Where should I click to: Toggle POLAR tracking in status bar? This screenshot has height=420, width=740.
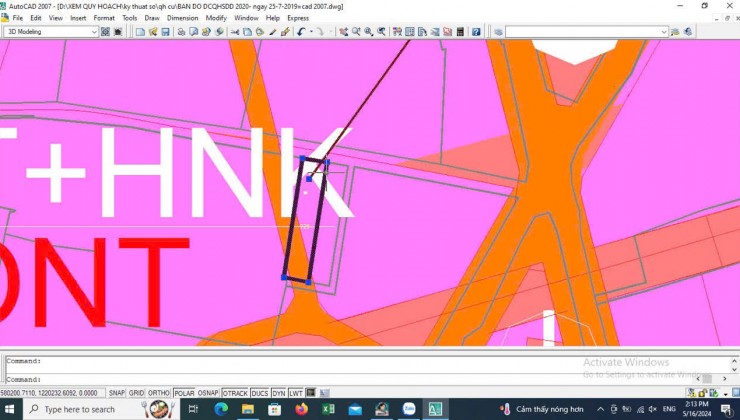[184, 393]
